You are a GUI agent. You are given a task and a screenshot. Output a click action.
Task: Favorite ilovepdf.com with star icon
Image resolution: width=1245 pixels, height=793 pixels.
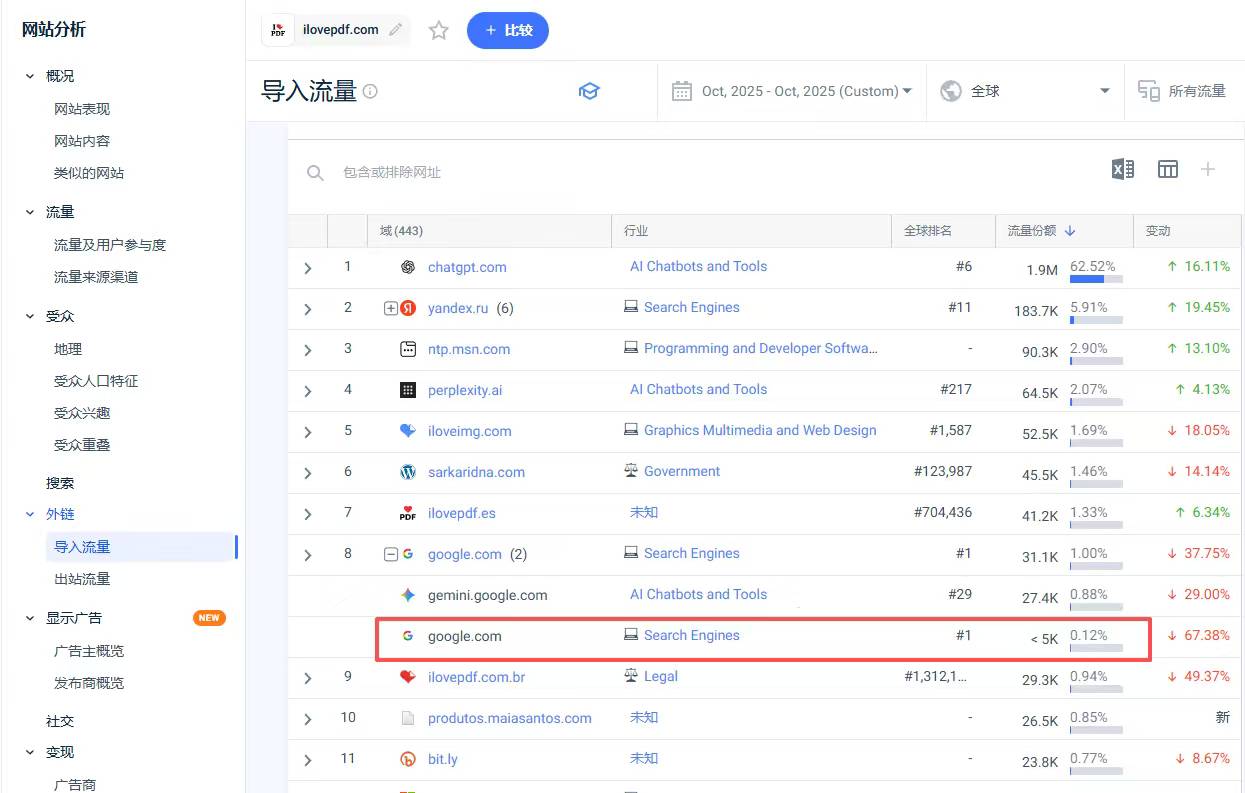click(438, 30)
